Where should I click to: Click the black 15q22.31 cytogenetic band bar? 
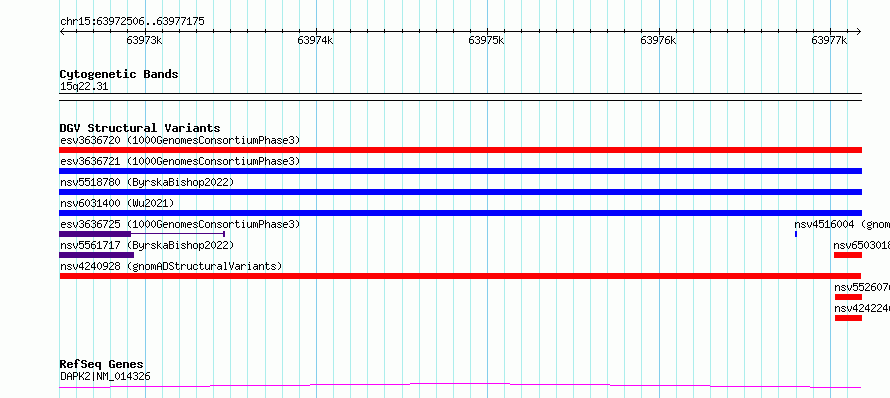coord(460,97)
